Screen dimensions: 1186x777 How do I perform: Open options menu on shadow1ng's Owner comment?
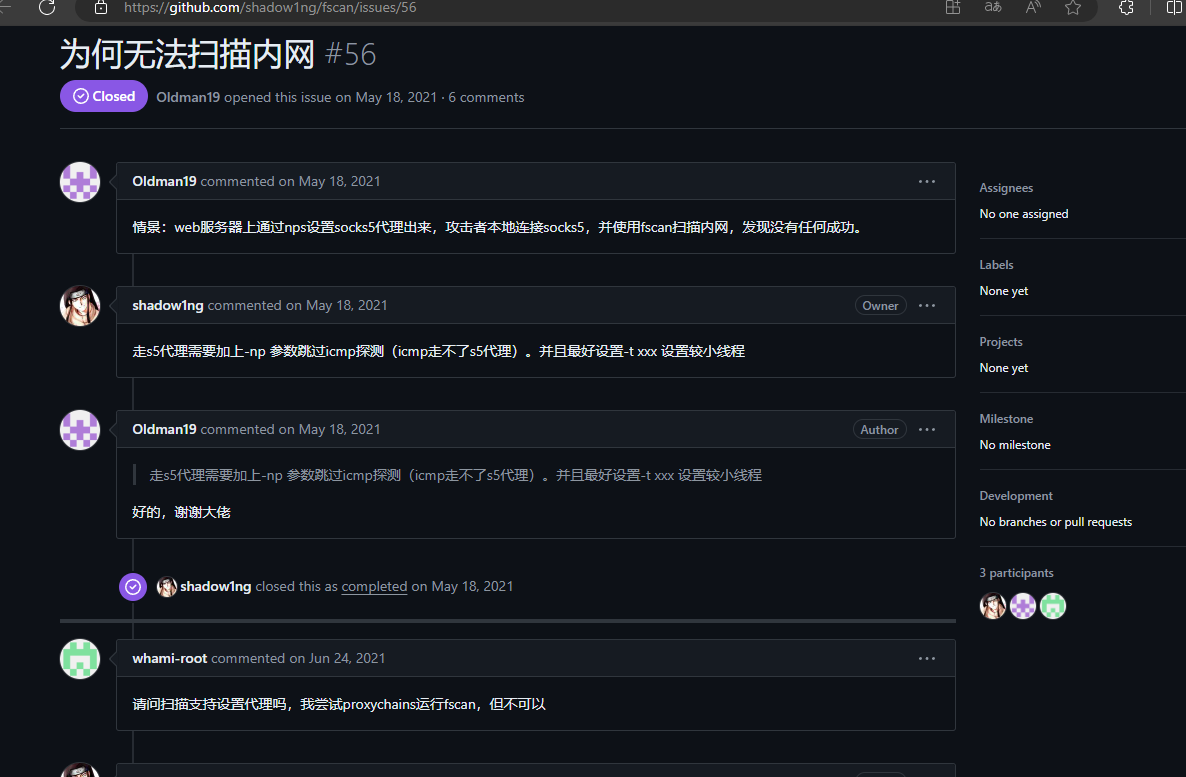(x=927, y=306)
